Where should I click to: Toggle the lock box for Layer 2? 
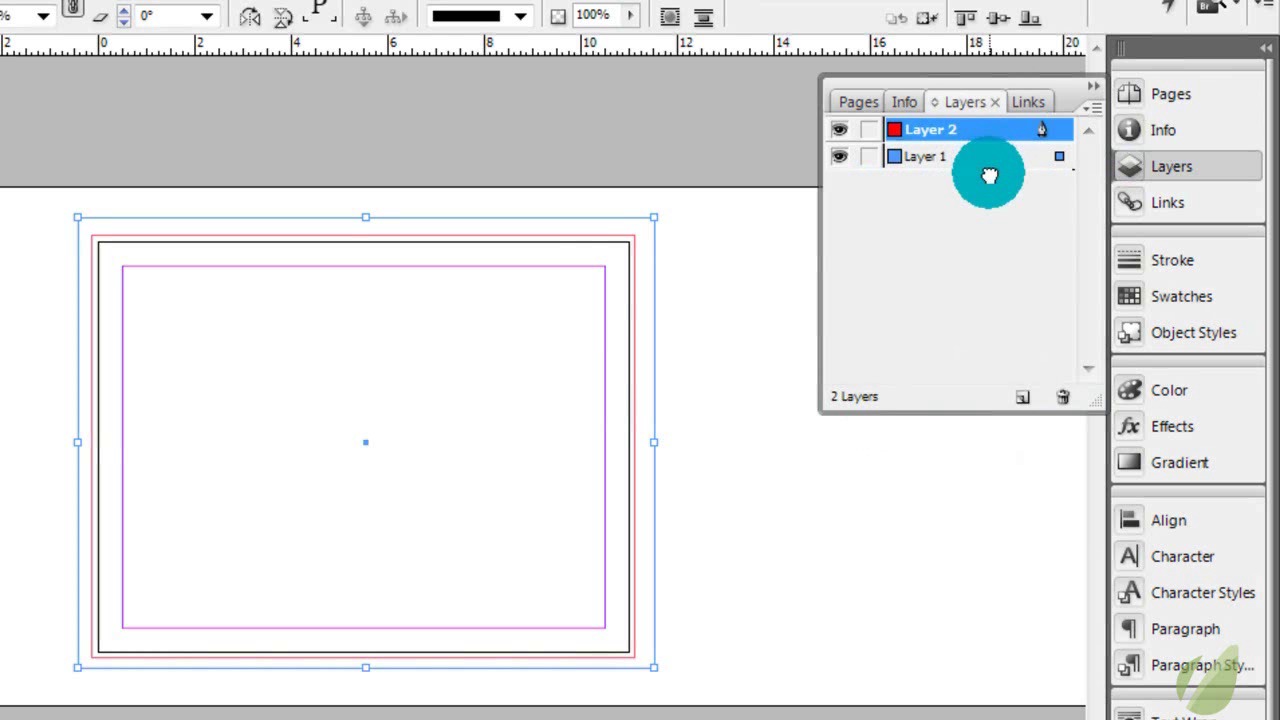pyautogui.click(x=869, y=129)
